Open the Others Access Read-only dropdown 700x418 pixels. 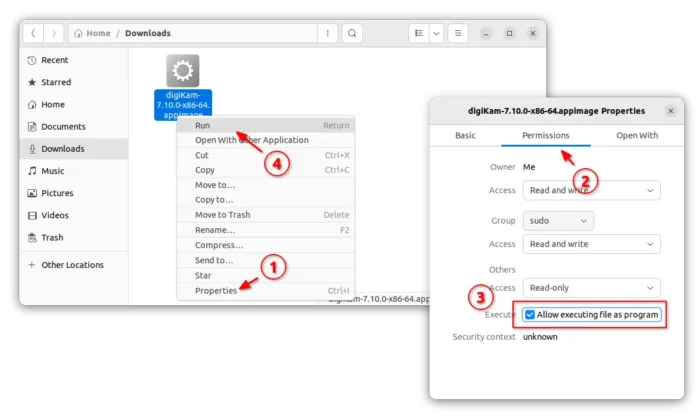click(x=592, y=288)
